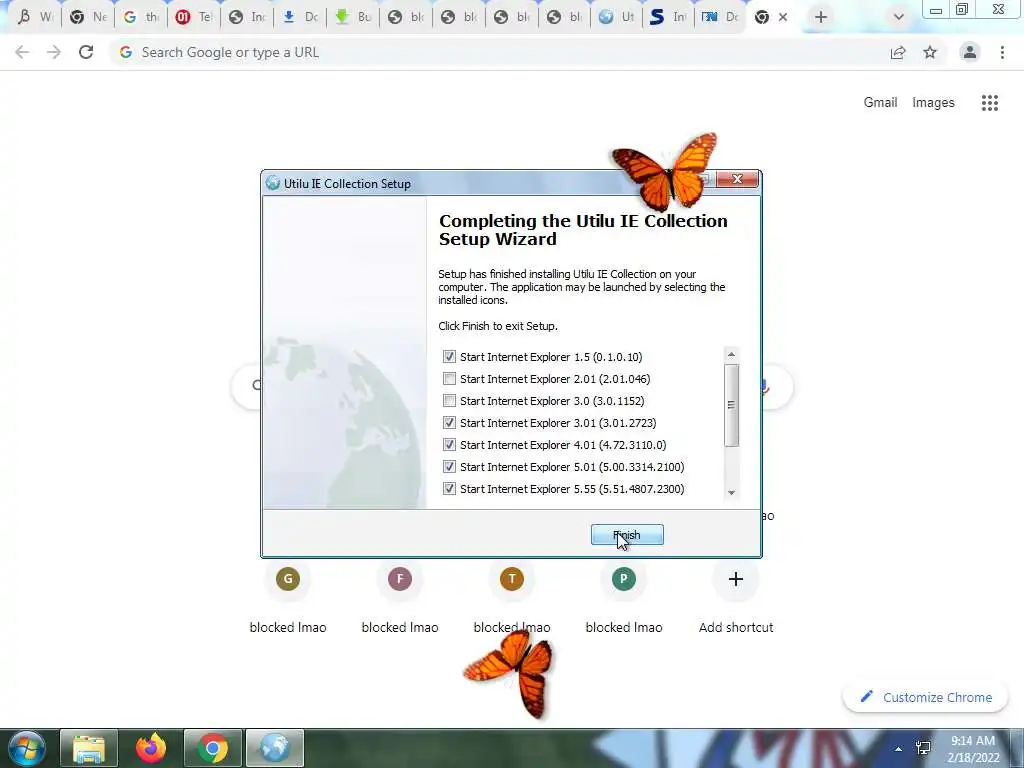Uncheck Start Internet Explorer 5.55 checkbox
This screenshot has width=1024, height=768.
click(x=449, y=488)
